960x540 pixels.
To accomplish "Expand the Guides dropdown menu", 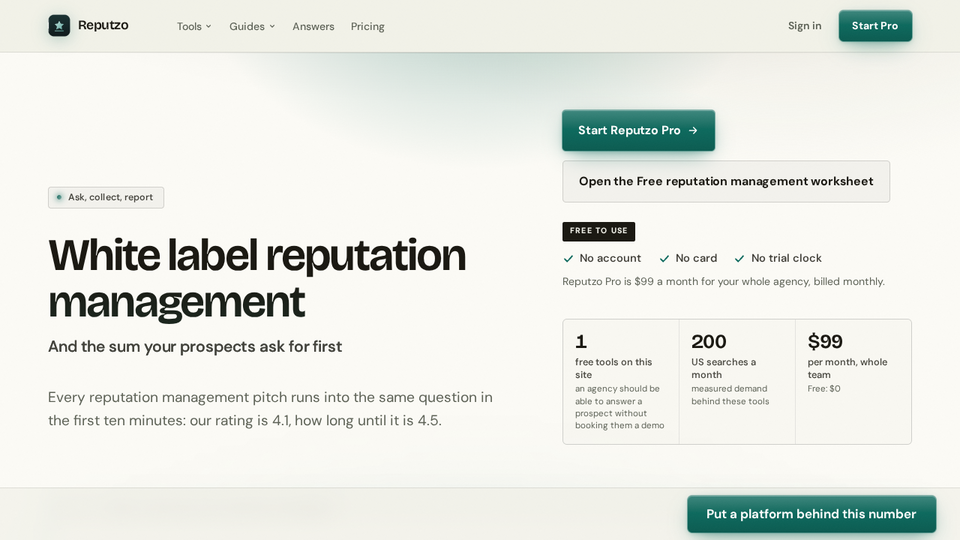I will point(252,26).
